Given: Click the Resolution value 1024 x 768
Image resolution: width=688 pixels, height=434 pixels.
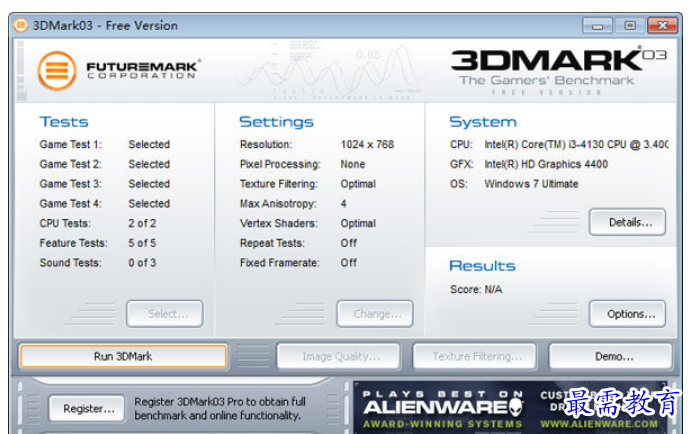Looking at the screenshot, I should tap(367, 144).
